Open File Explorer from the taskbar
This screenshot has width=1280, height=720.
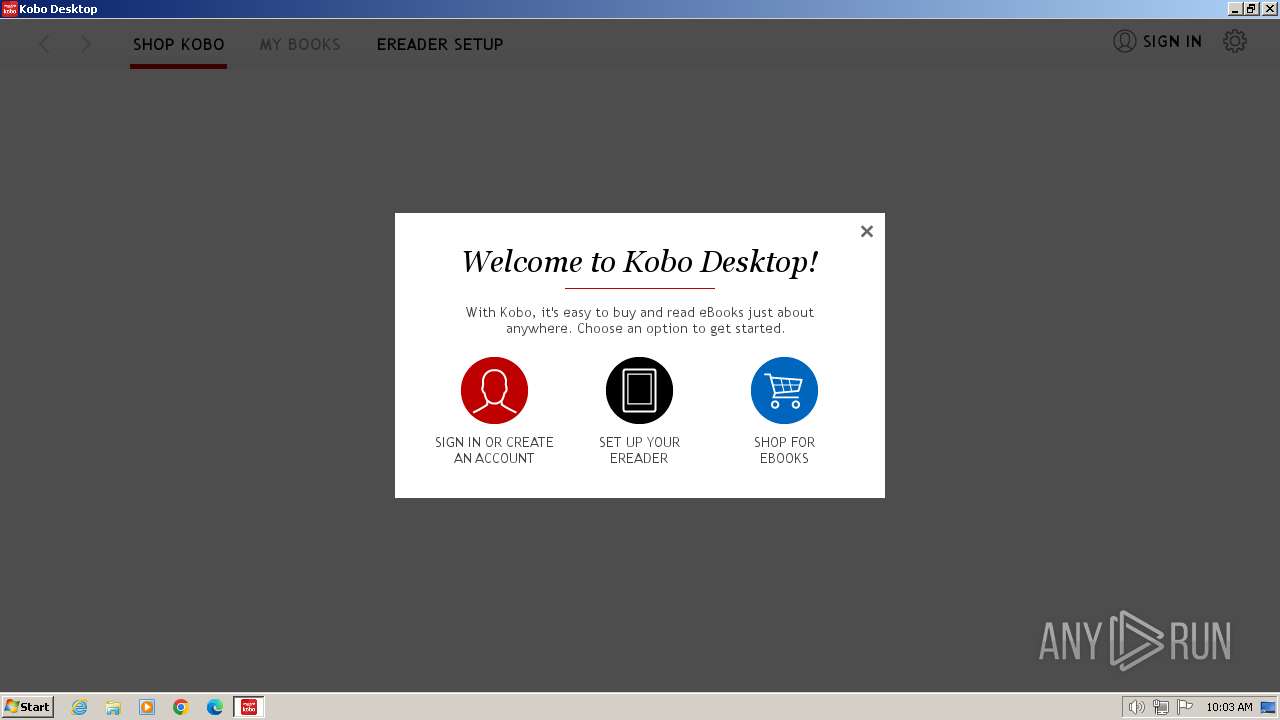point(113,707)
